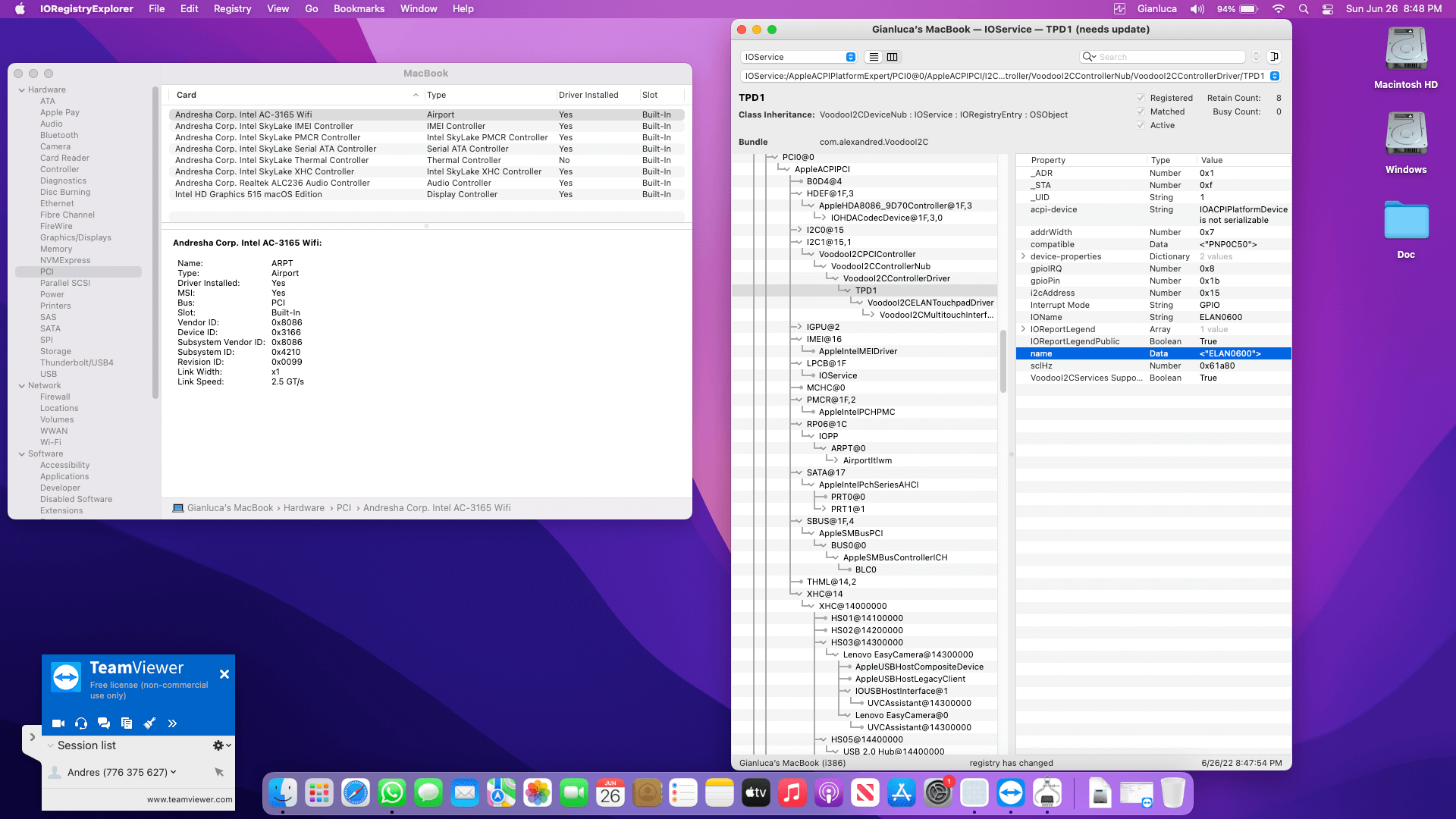Open Spotlight search in the menu bar
This screenshot has height=819, width=1456.
pos(1304,9)
